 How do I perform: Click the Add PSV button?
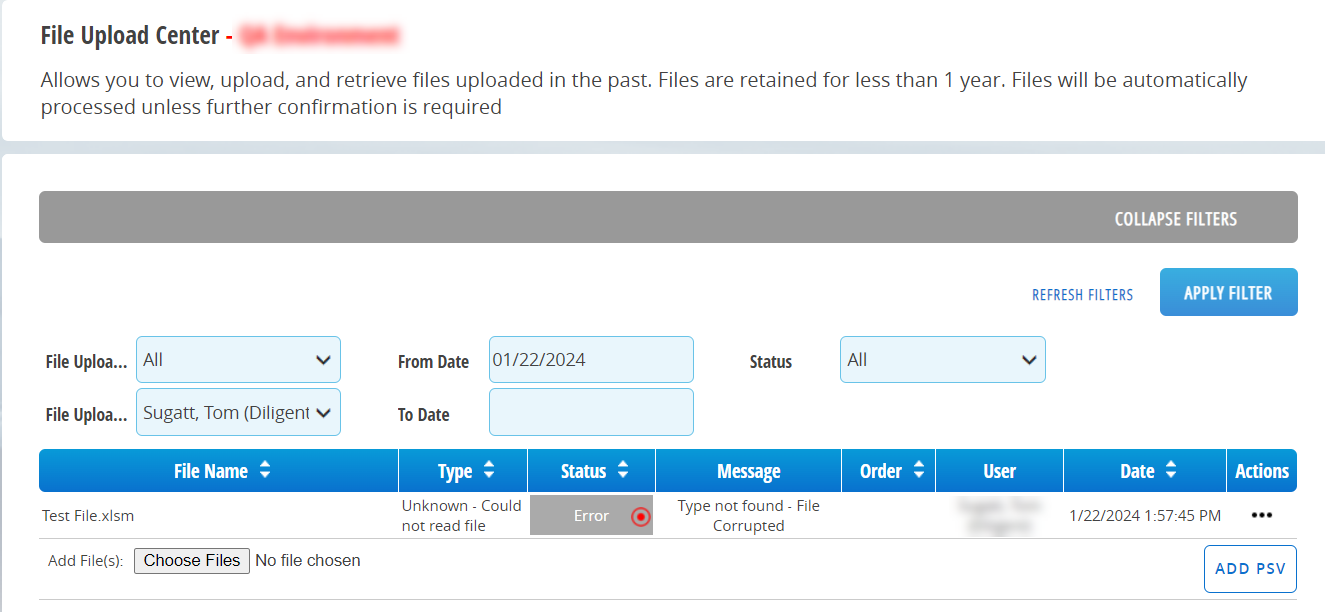[x=1250, y=569]
